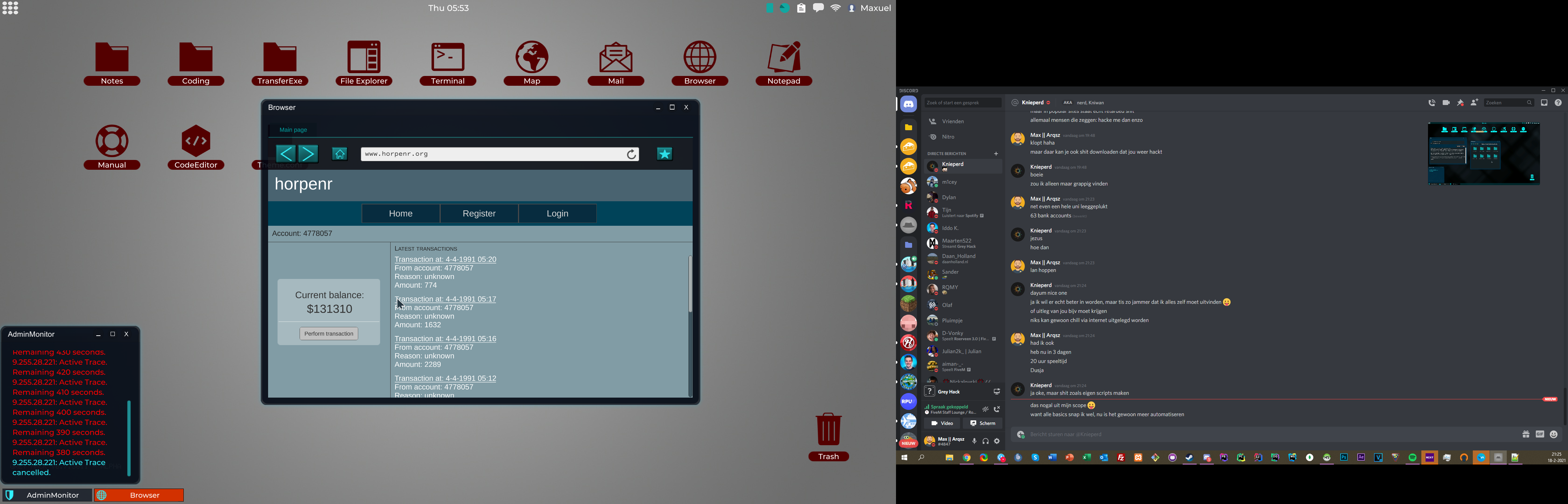Click the Perform transaction button
Screen dimensions: 1568x504
coord(329,334)
